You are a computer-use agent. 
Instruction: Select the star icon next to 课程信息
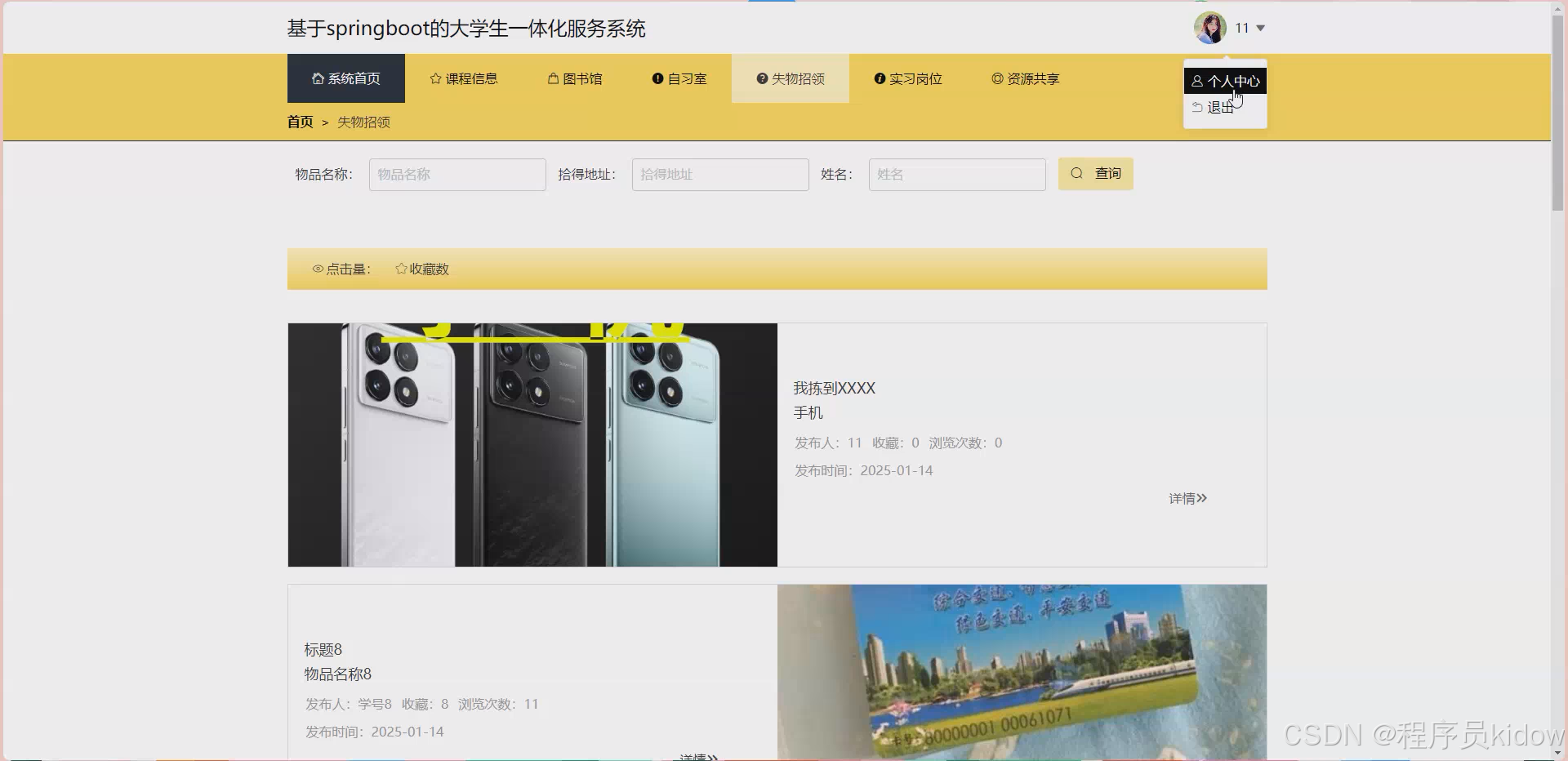coord(434,78)
